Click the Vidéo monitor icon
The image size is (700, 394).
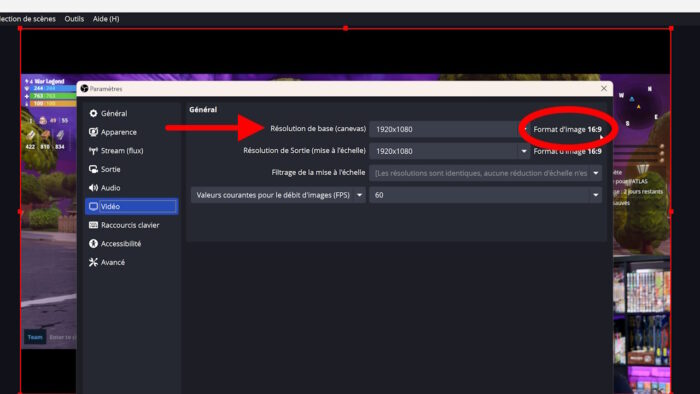pyautogui.click(x=93, y=207)
